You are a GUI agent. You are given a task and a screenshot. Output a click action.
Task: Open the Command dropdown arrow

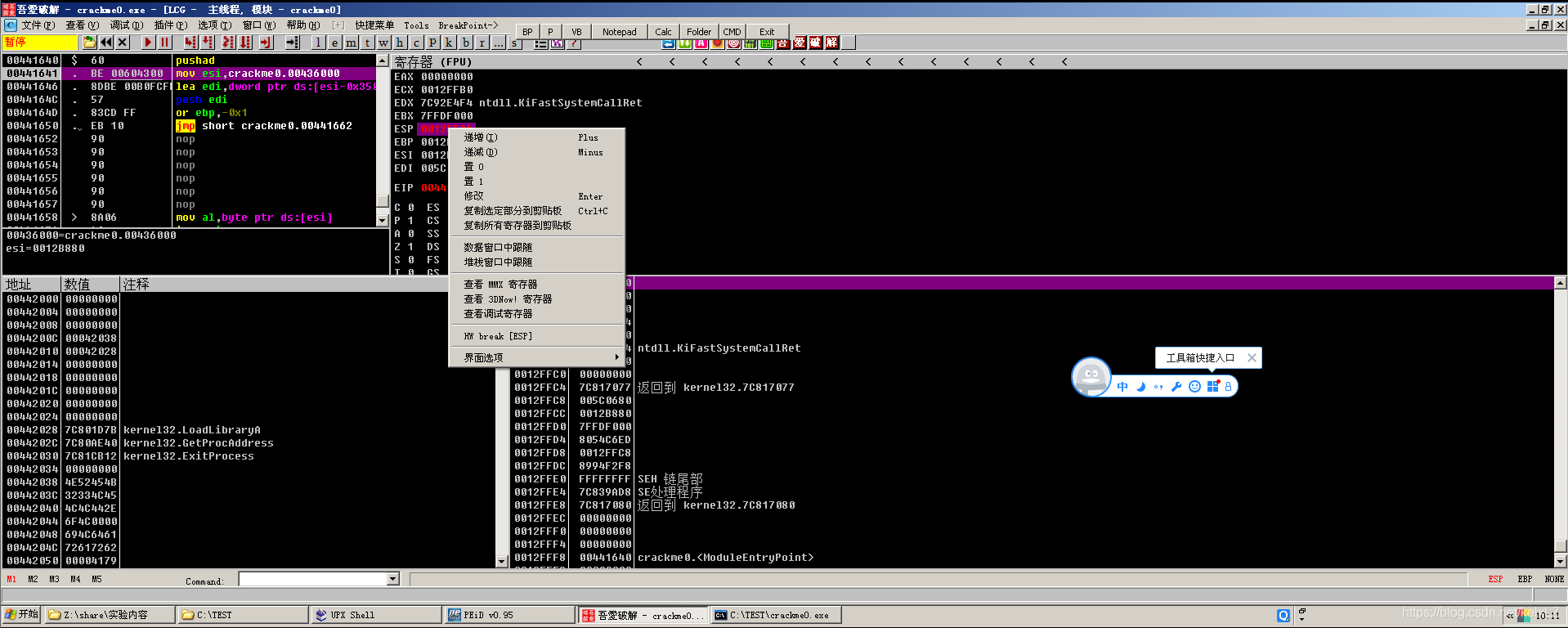tap(393, 579)
